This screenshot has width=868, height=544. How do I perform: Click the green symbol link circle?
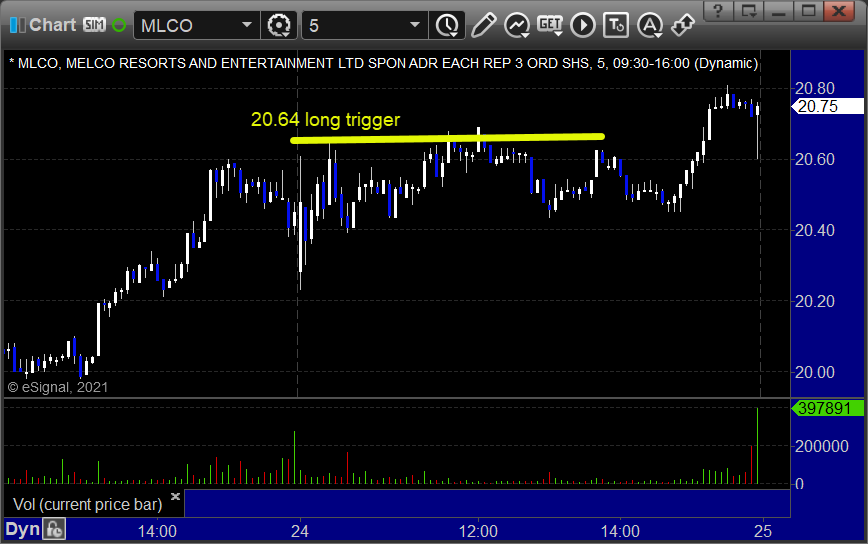[119, 25]
